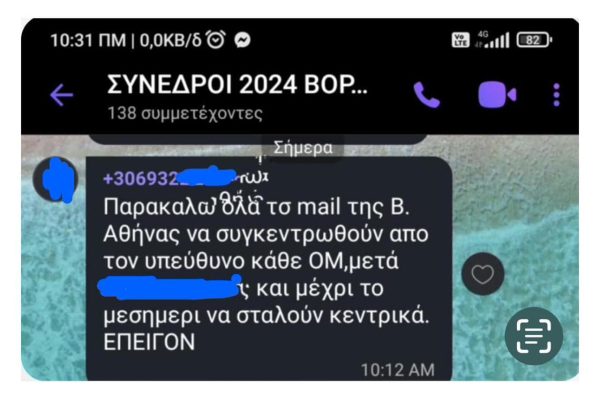Tap the 4G signal strength indicator
The image size is (600, 400).
point(493,39)
